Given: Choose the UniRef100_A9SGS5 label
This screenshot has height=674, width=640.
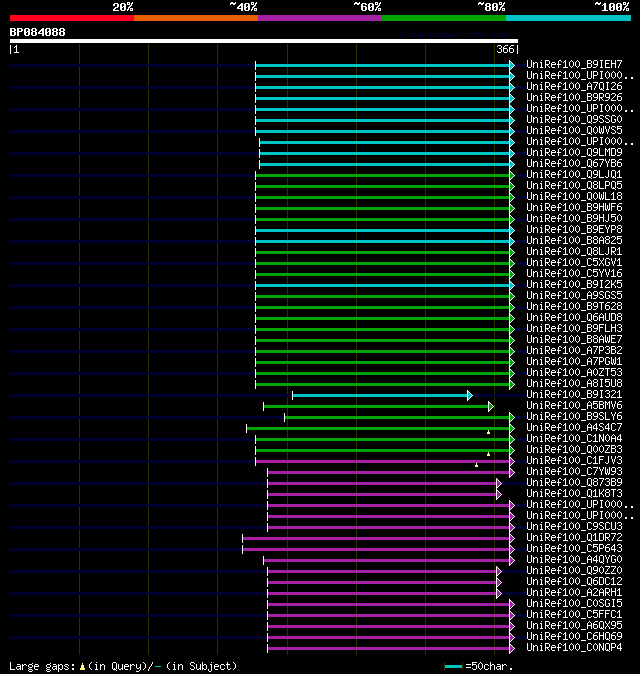Looking at the screenshot, I should pyautogui.click(x=574, y=295).
